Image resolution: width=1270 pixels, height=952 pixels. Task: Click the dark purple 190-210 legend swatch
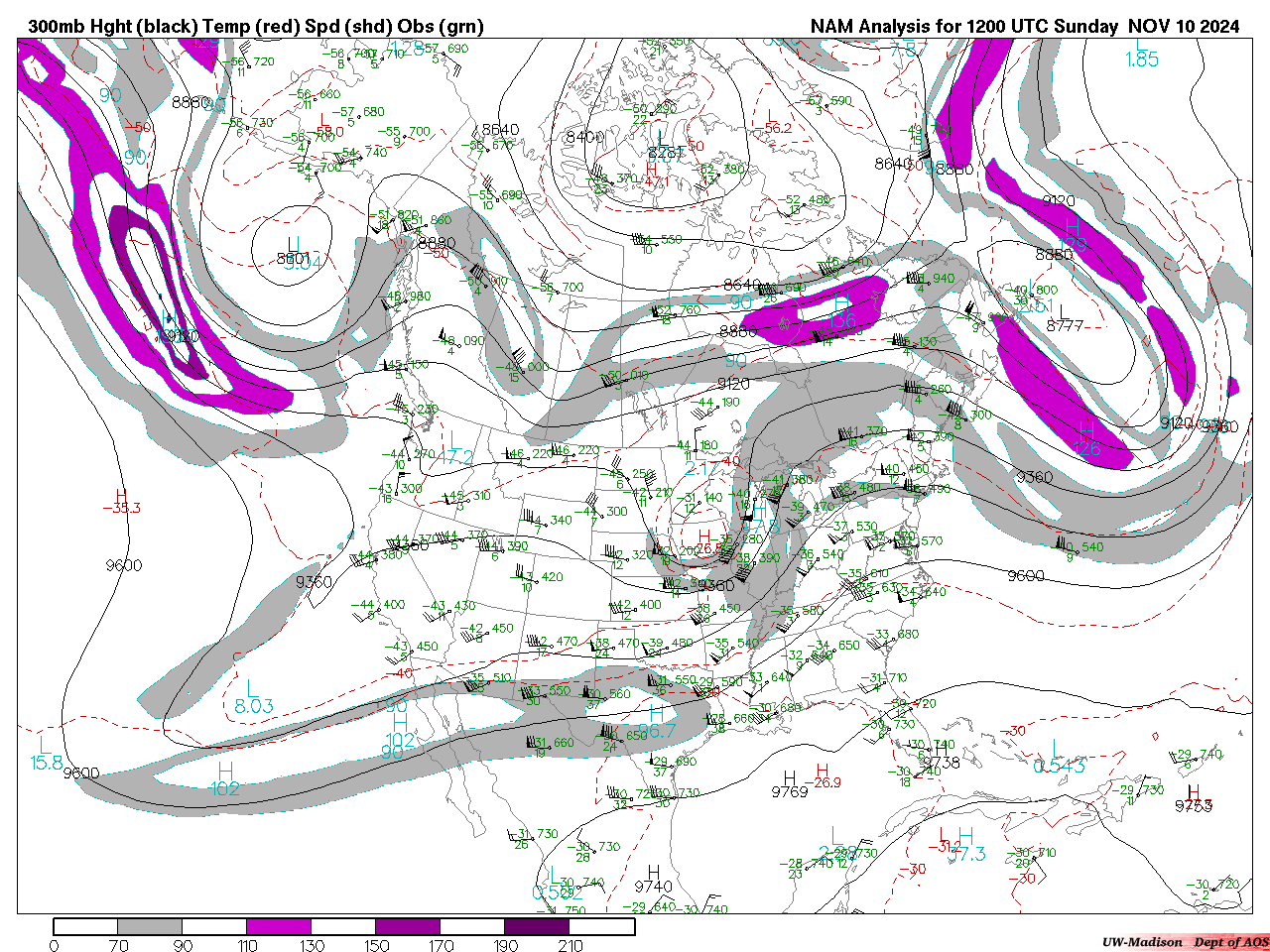pyautogui.click(x=537, y=926)
